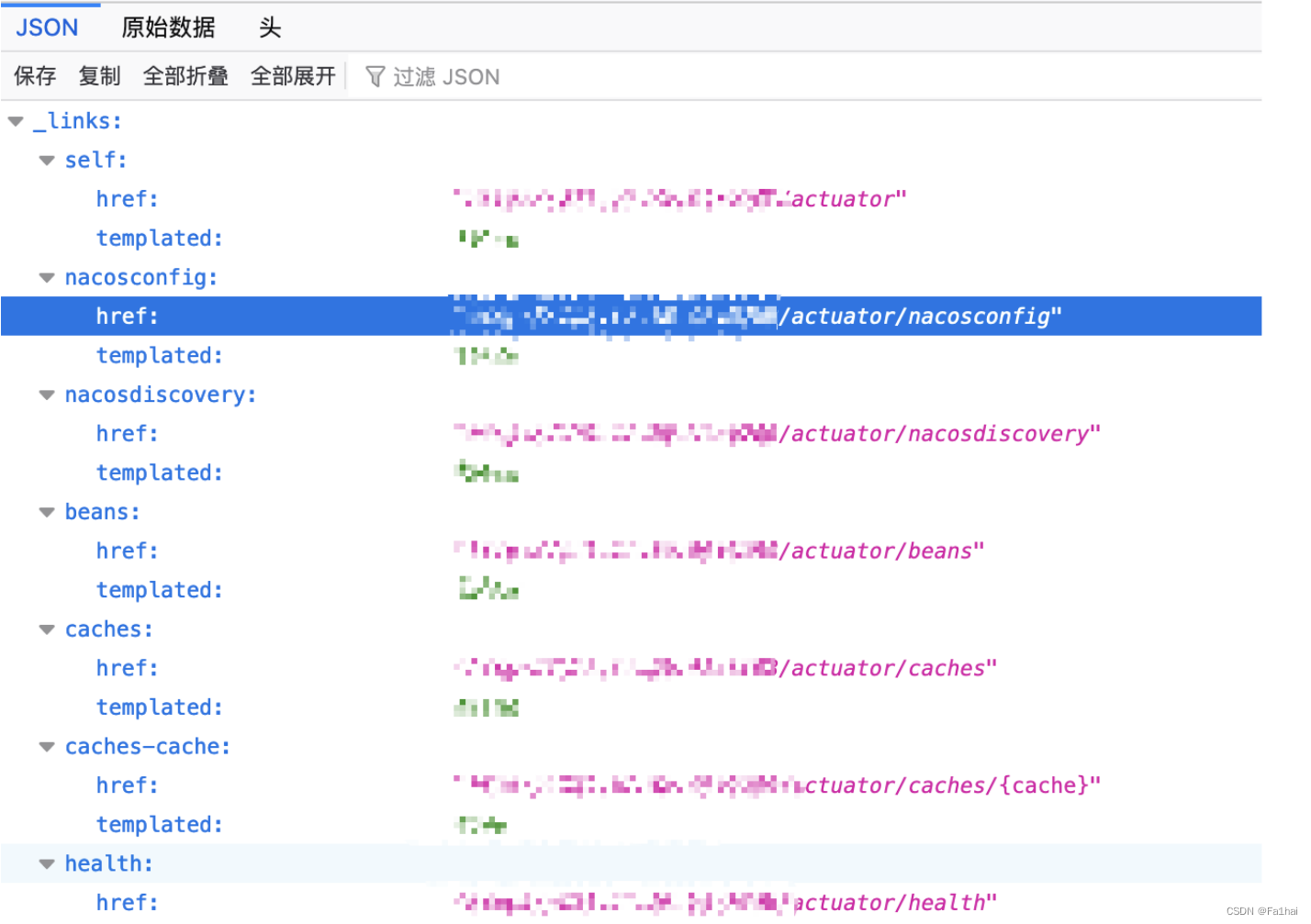Select the health key label
This screenshot has width=1311, height=924.
[108, 863]
